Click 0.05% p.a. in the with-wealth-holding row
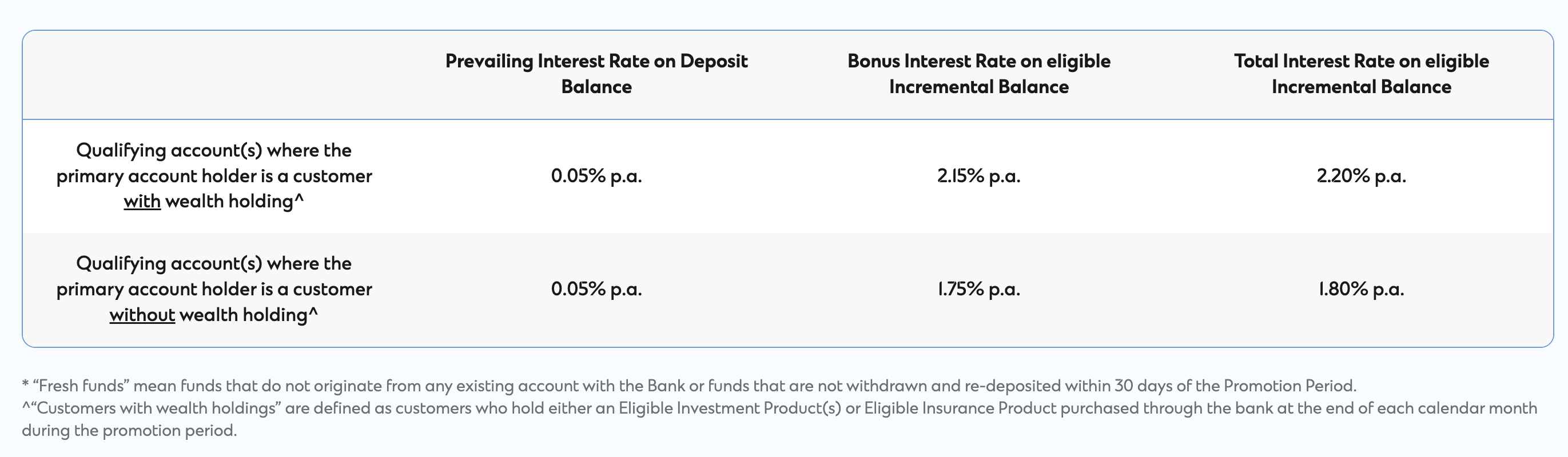 pos(596,177)
